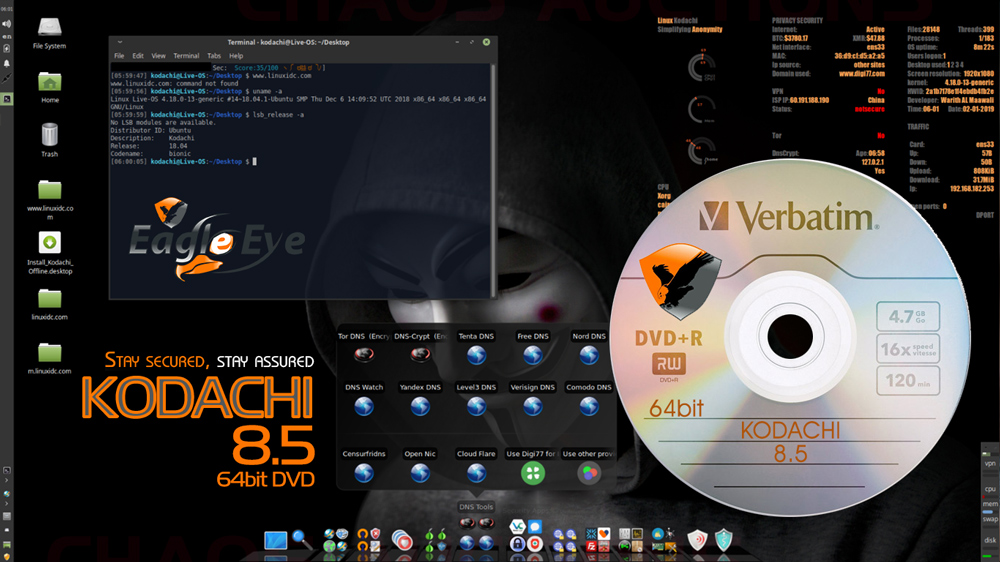The image size is (1000, 562).
Task: Click the volume icon in left panel
Action: click(6, 24)
